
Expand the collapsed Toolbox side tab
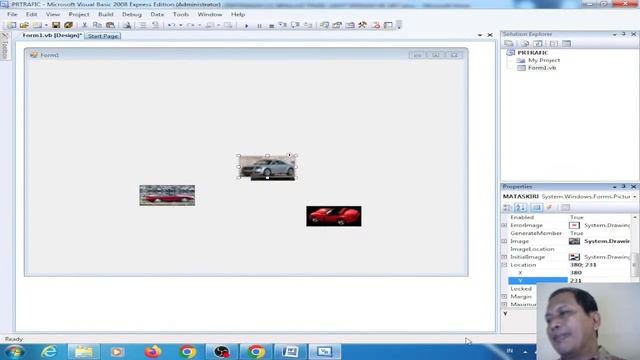pyautogui.click(x=4, y=46)
